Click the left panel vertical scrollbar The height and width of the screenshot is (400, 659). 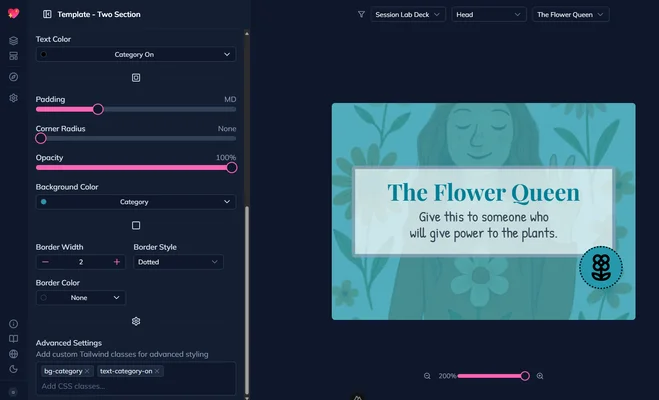point(247,300)
